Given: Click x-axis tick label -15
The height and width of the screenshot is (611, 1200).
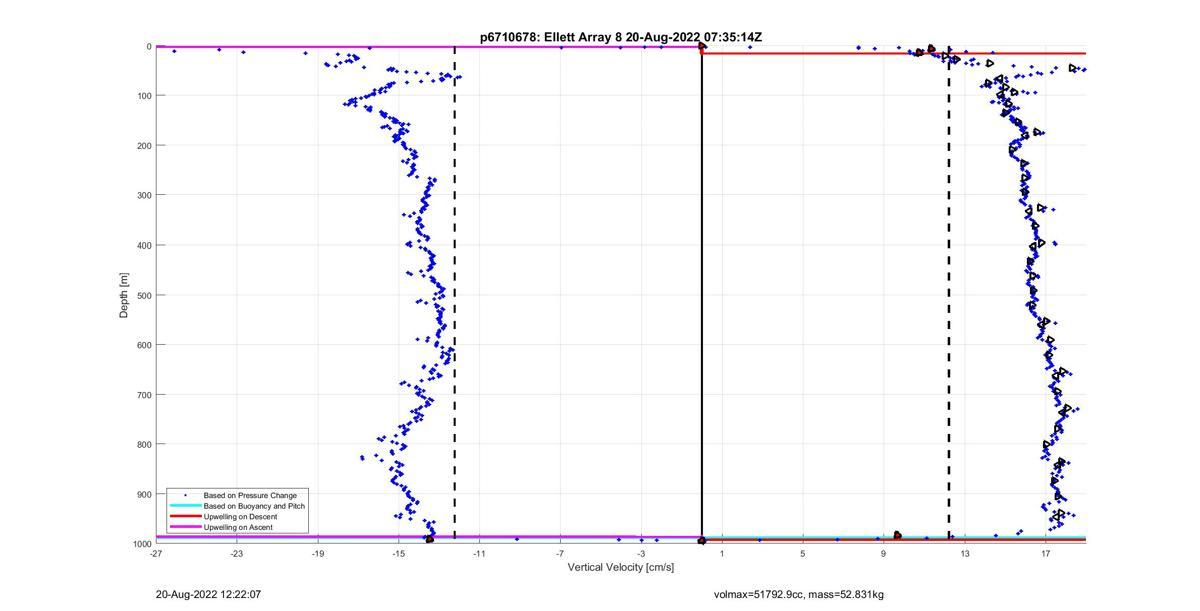Looking at the screenshot, I should (398, 553).
